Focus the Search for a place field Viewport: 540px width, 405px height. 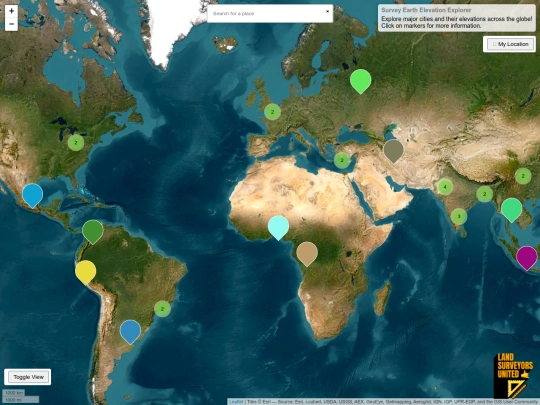(270, 13)
